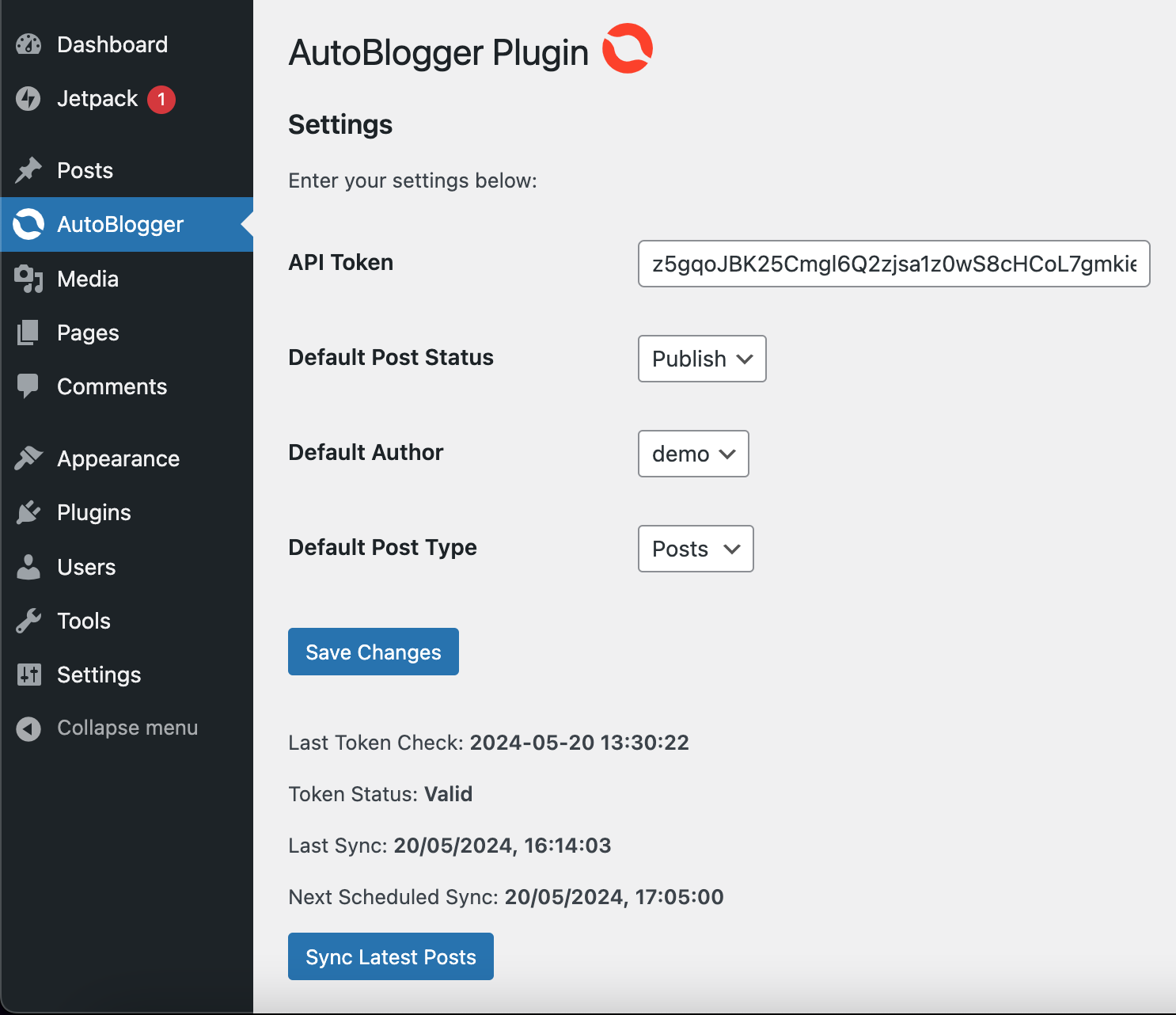Click the AutoBlogger orange logo in header
This screenshot has width=1176, height=1015.
pos(628,49)
